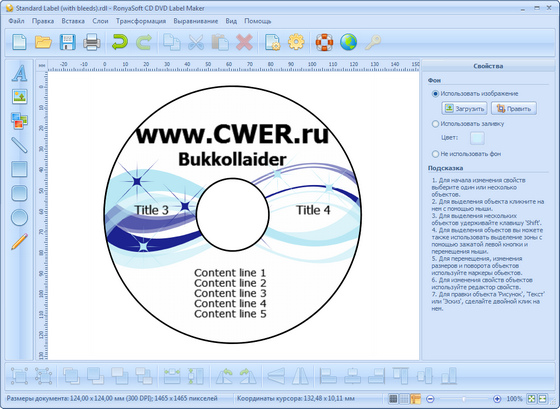Click the Save floppy disk icon

[x=67, y=42]
